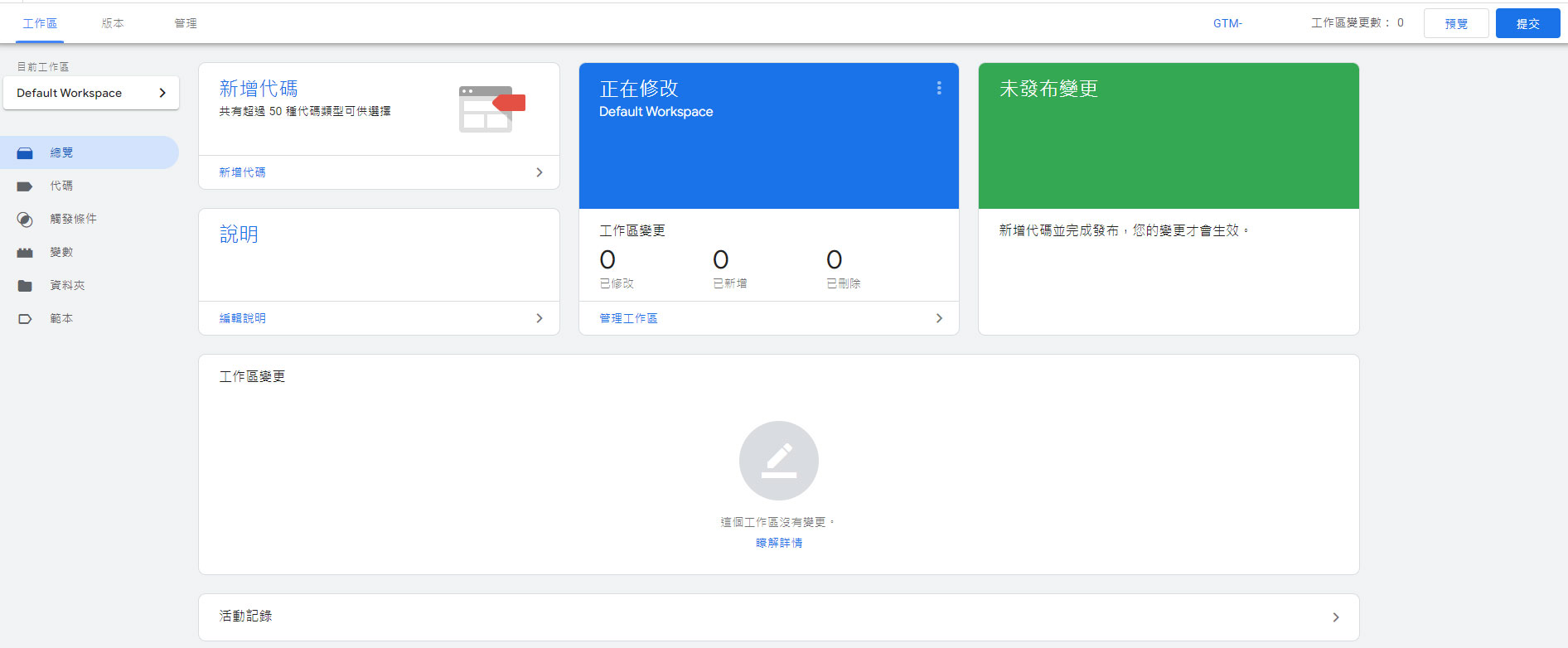Click the 已刪除 count value
Viewport: 1568px width, 648px height.
tap(835, 260)
